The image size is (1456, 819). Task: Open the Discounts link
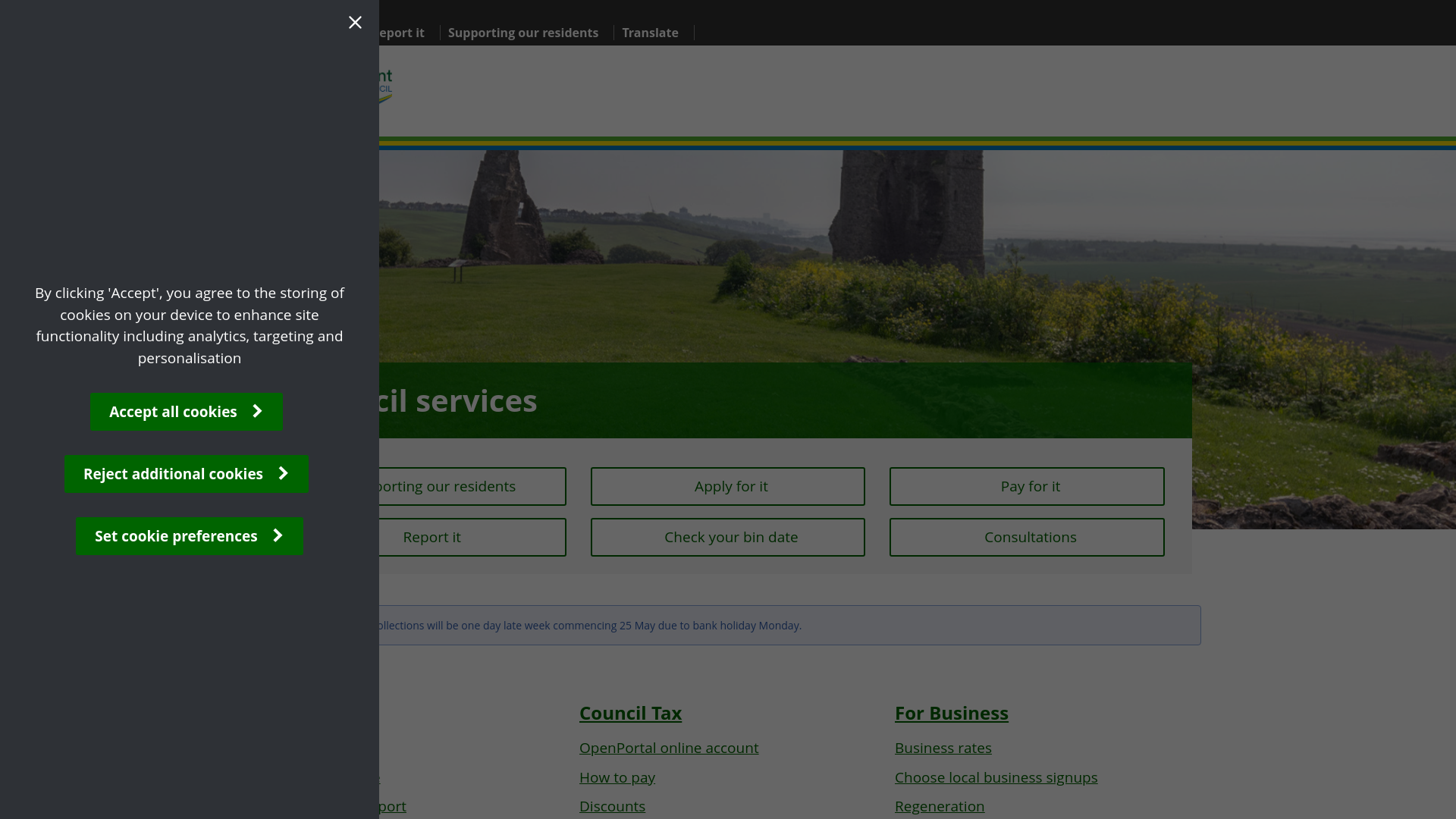click(612, 806)
